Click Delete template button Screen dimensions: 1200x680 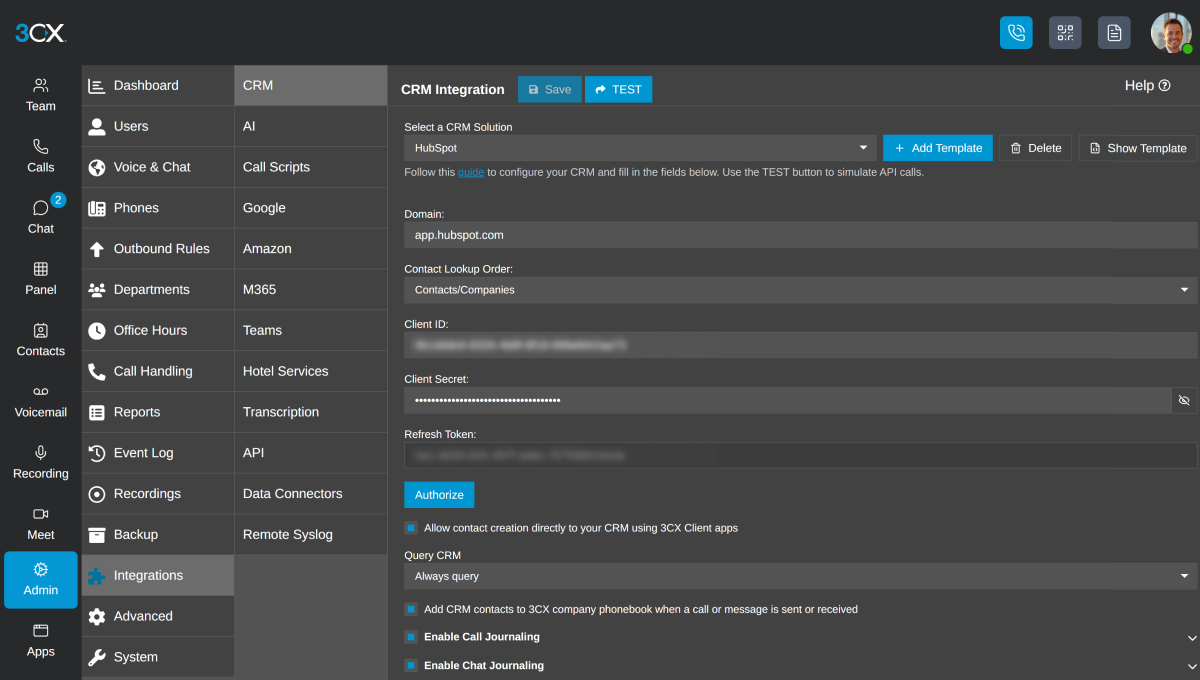coord(1036,148)
